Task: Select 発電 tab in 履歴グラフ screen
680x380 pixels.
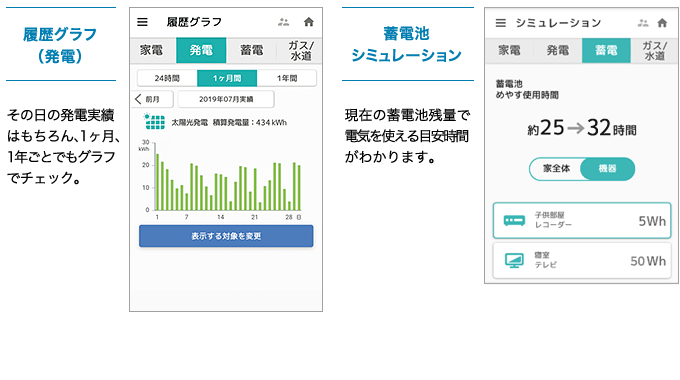Action: click(201, 50)
